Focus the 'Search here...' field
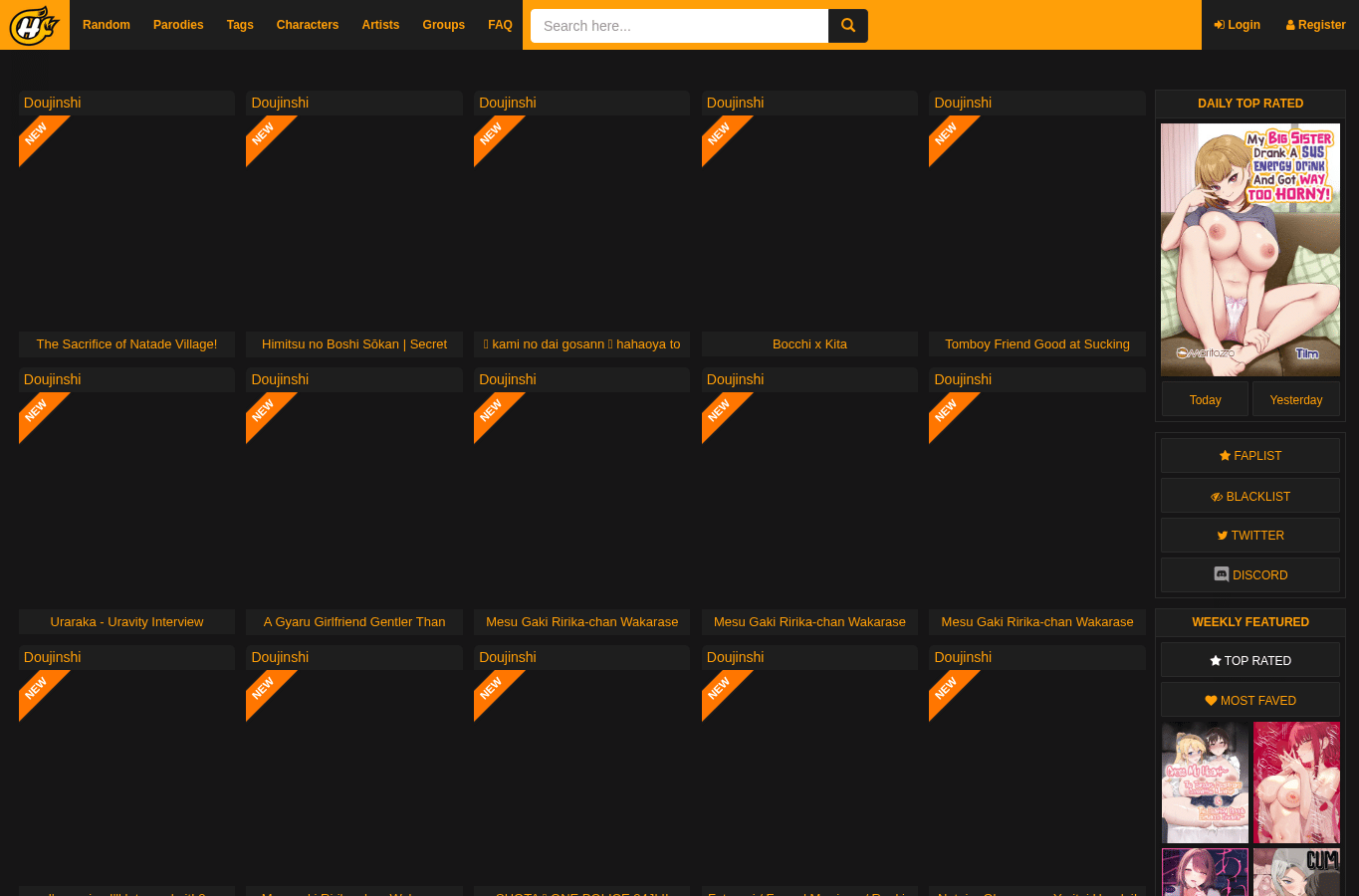The height and width of the screenshot is (896, 1359). pyautogui.click(x=679, y=26)
